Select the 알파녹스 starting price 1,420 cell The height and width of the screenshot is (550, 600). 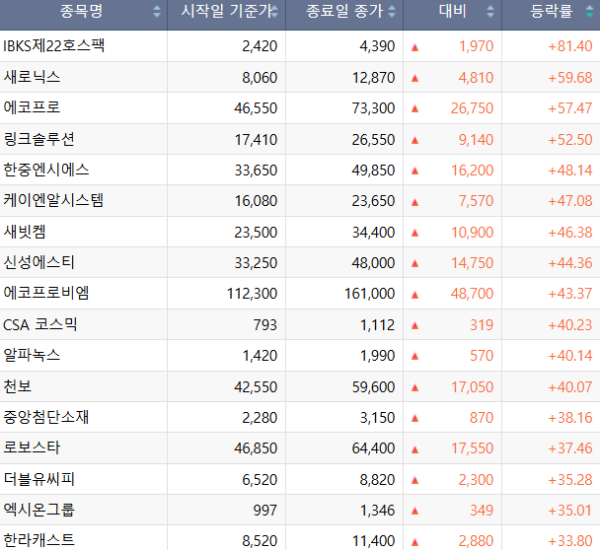pyautogui.click(x=259, y=356)
